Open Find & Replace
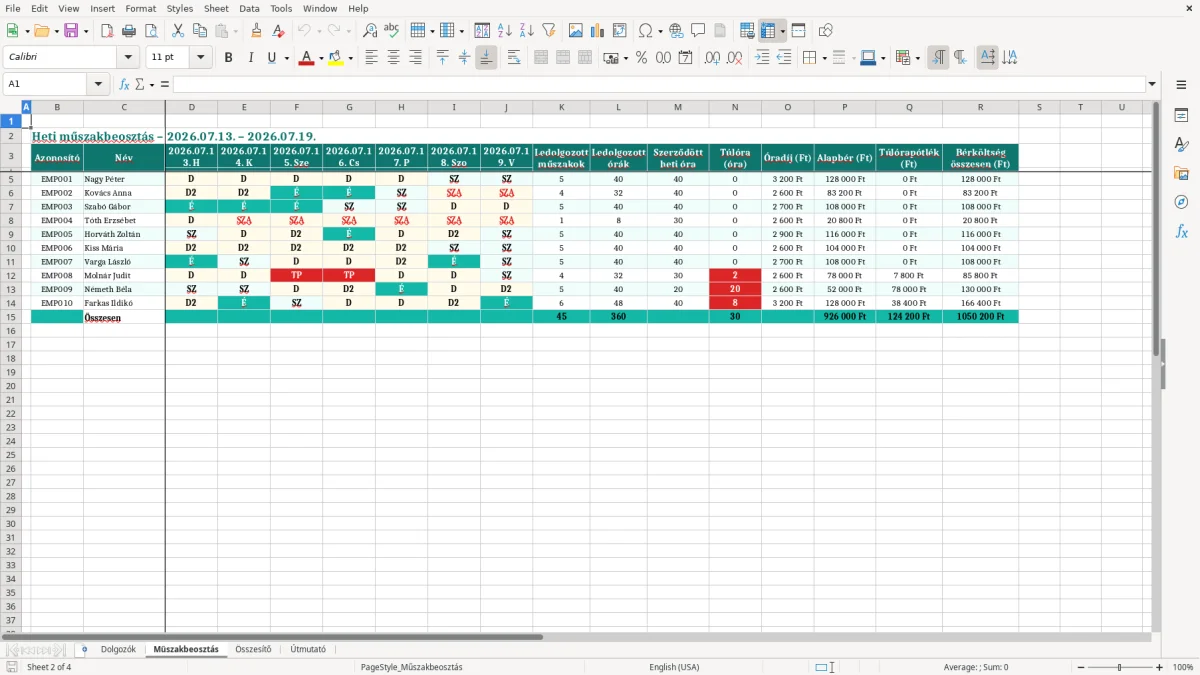Screen dimensions: 1200x675 click(x=370, y=31)
